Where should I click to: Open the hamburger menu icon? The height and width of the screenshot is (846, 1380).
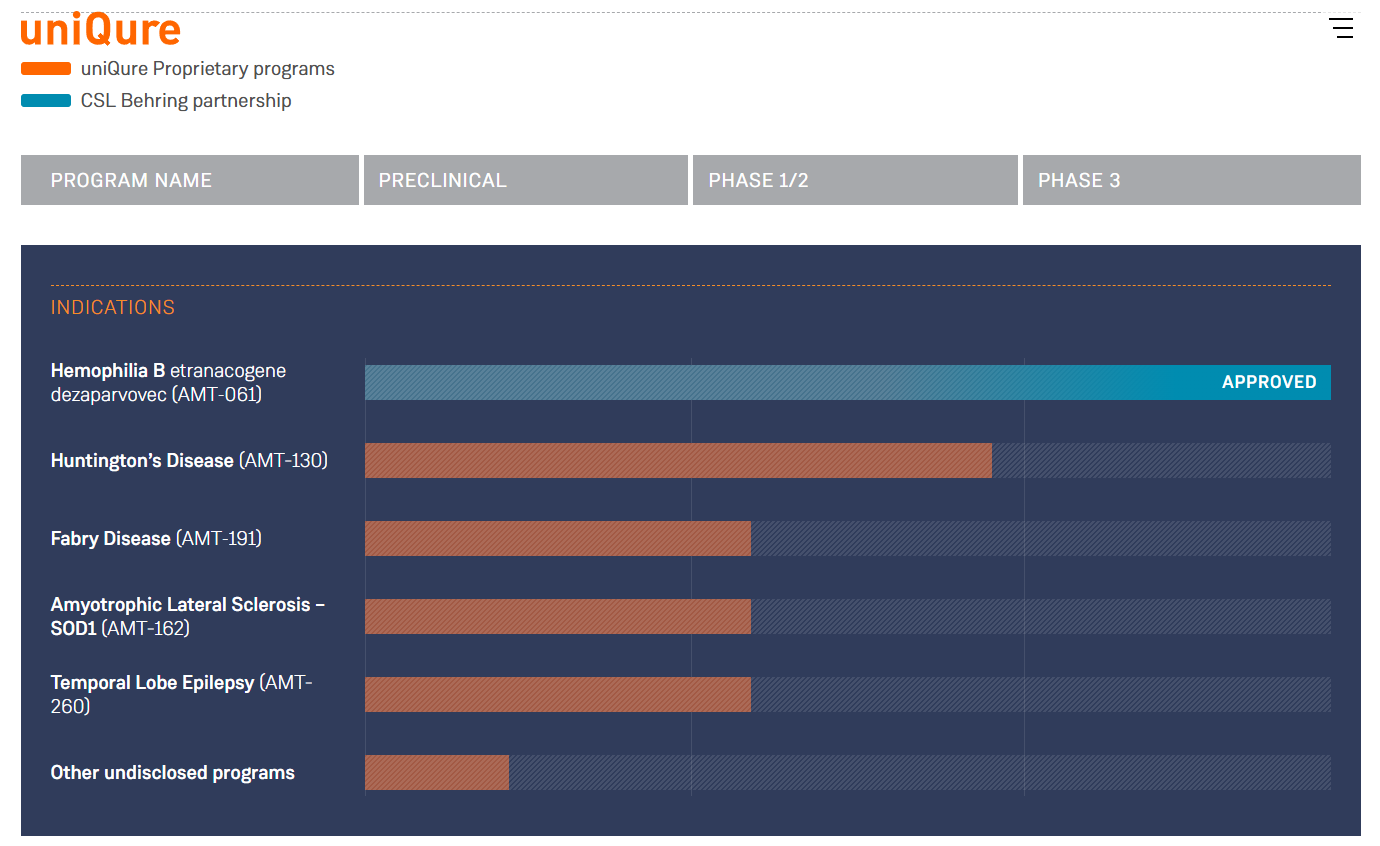pos(1341,28)
